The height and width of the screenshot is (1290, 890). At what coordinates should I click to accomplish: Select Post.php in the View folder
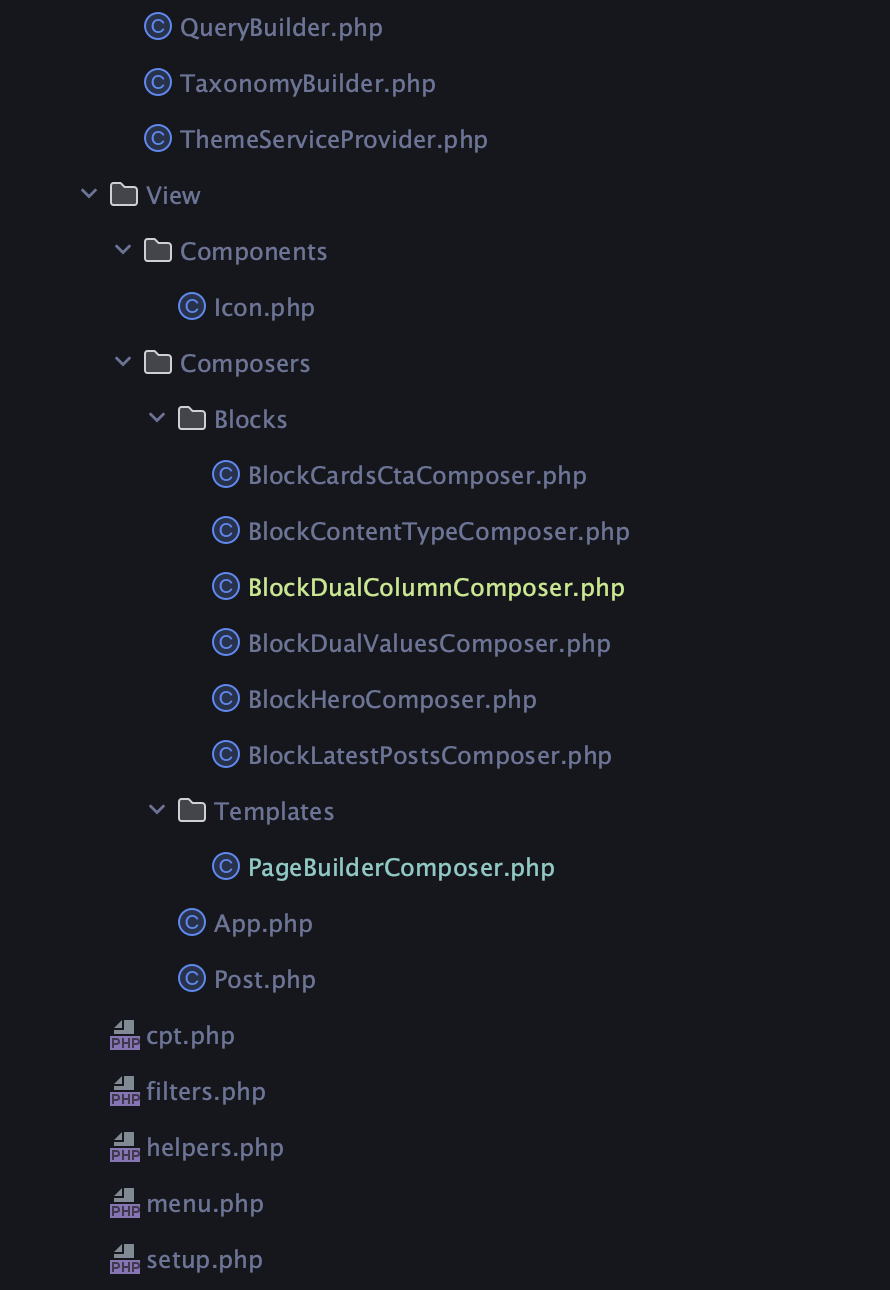[265, 979]
